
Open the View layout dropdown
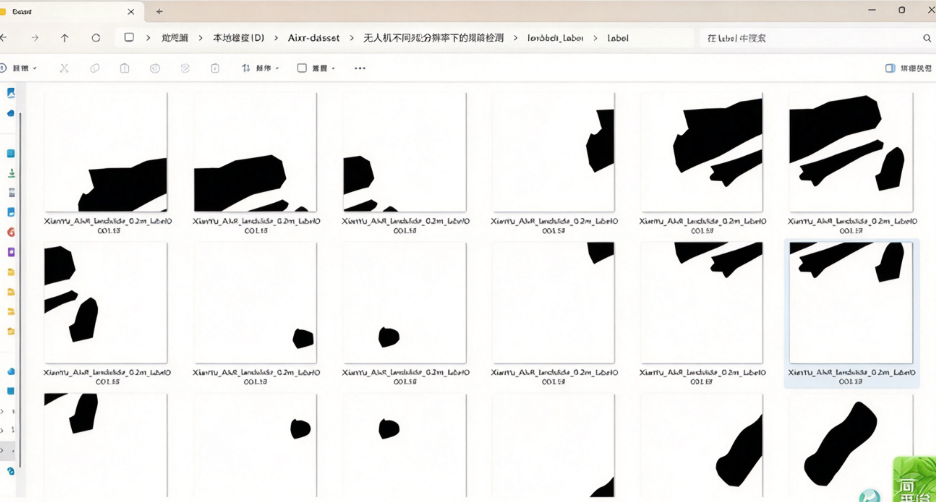click(316, 68)
